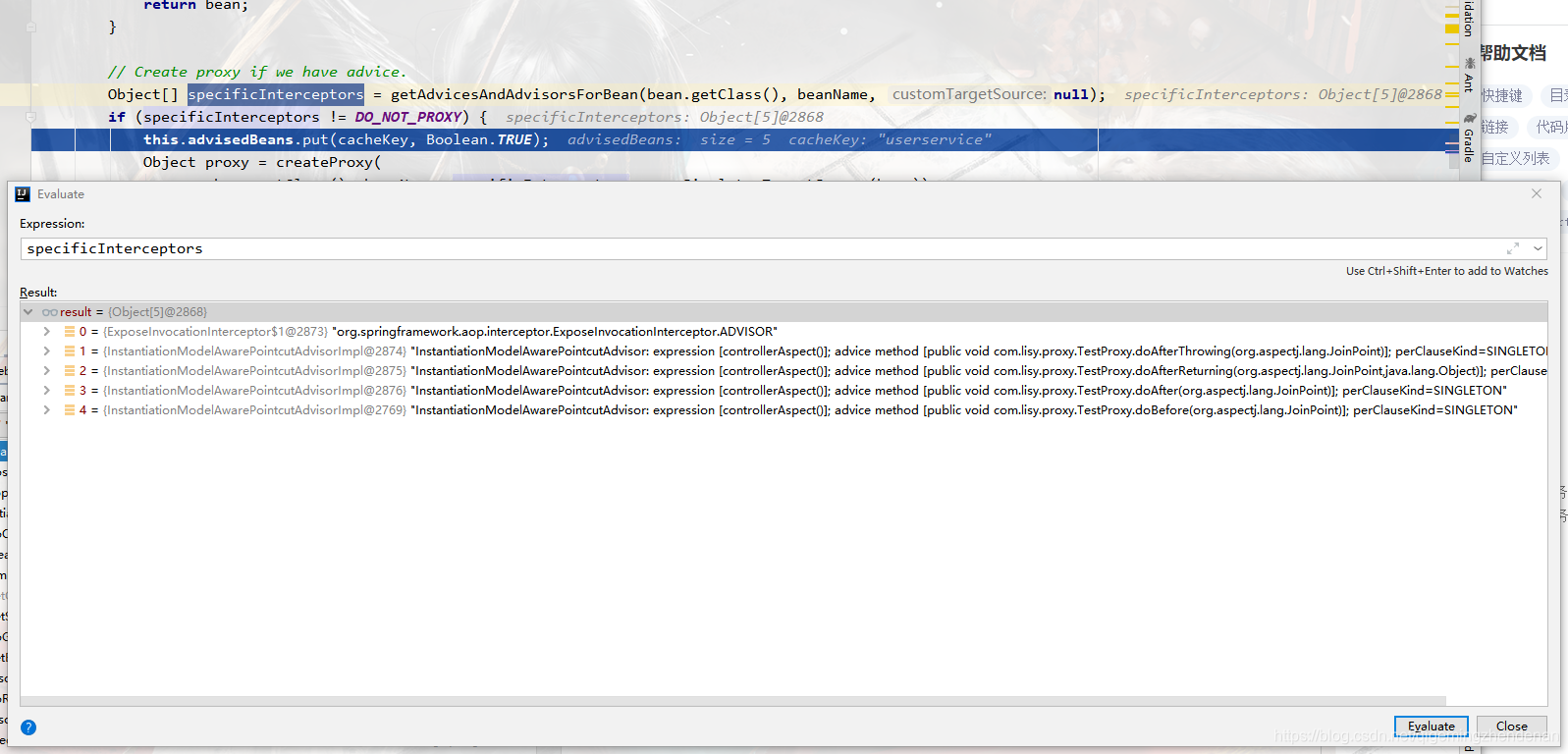The image size is (1568, 754).
Task: Click the 'Result:' label
Action: (x=38, y=293)
